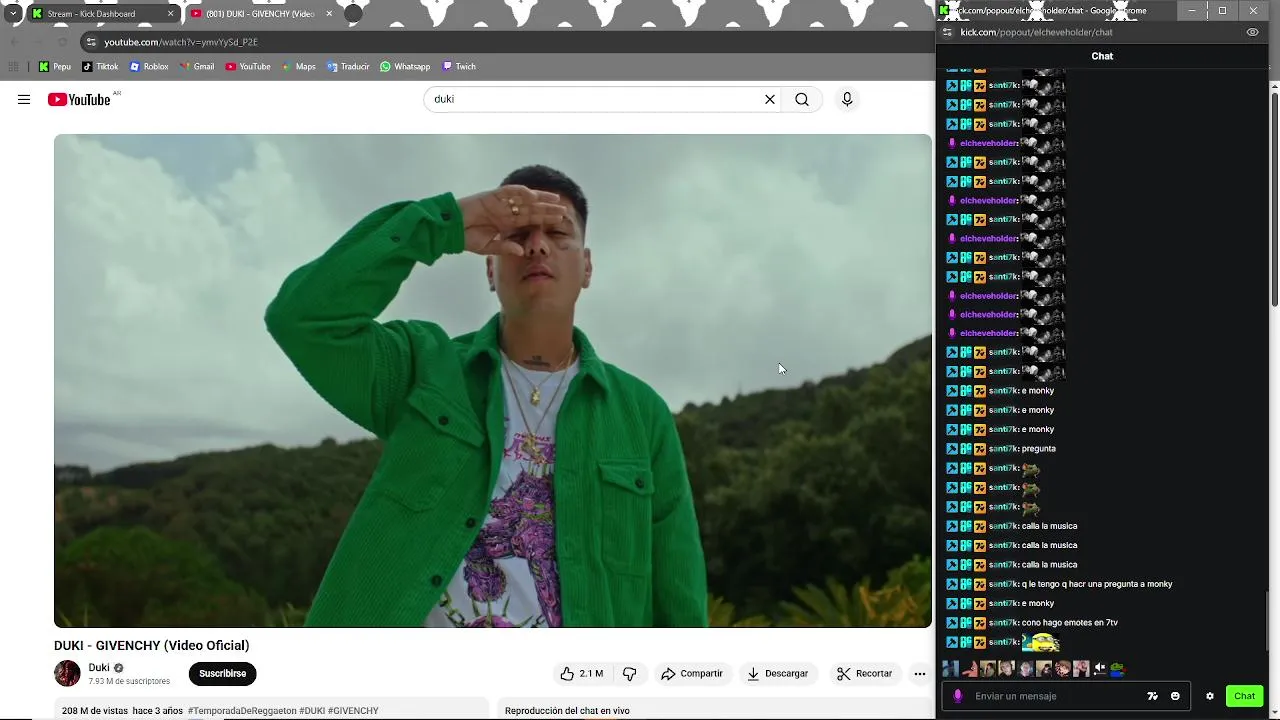1280x720 pixels.
Task: Click 'cono hago emotes en 7tv' message
Action: pyautogui.click(x=1070, y=623)
